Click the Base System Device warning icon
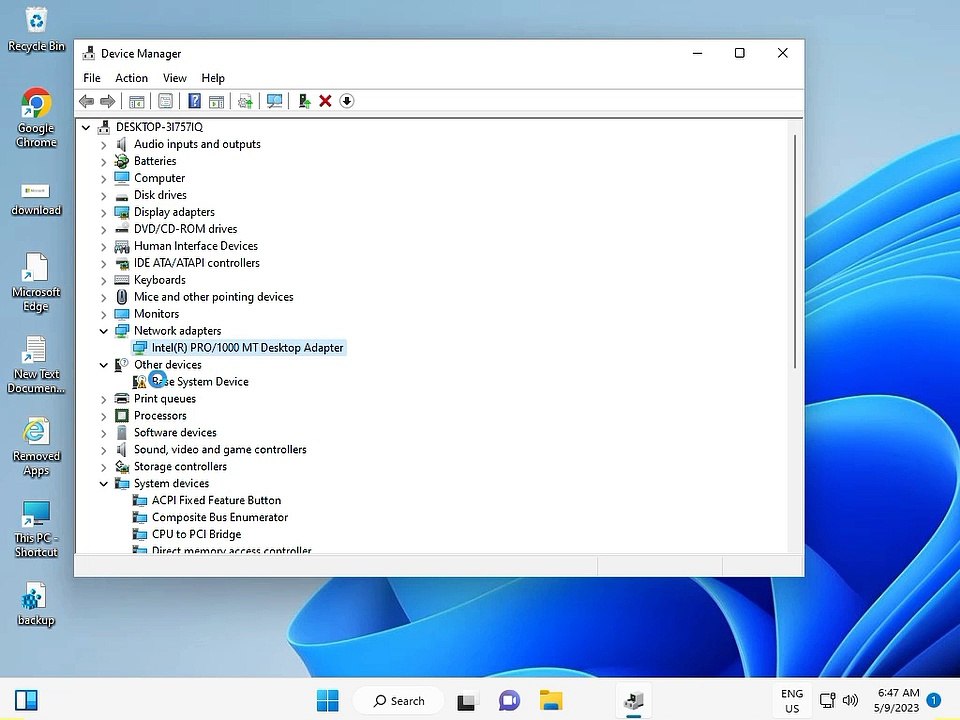The image size is (960, 720). (x=140, y=381)
